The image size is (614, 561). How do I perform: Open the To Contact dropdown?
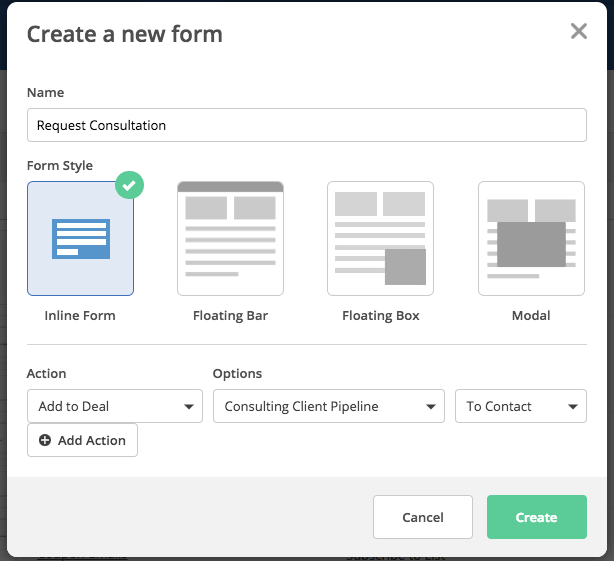coord(520,406)
